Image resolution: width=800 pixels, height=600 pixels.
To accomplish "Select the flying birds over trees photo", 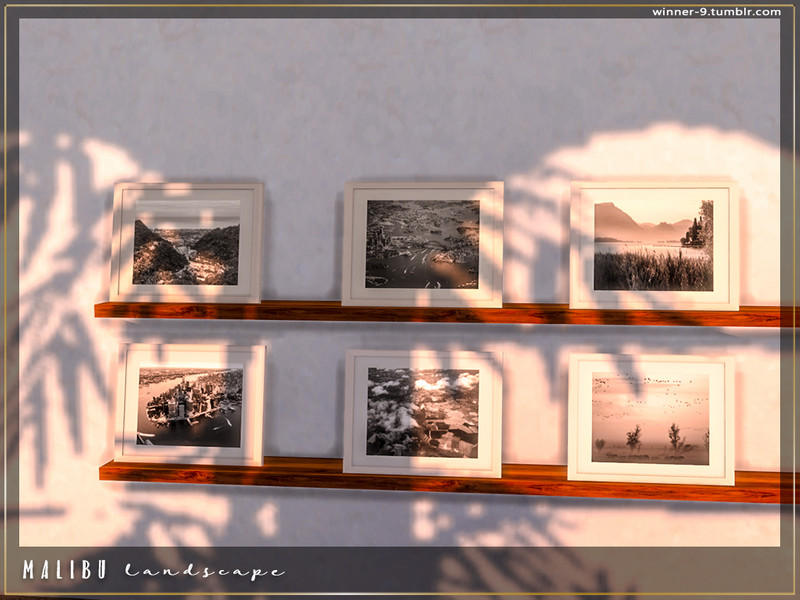I will [x=651, y=419].
